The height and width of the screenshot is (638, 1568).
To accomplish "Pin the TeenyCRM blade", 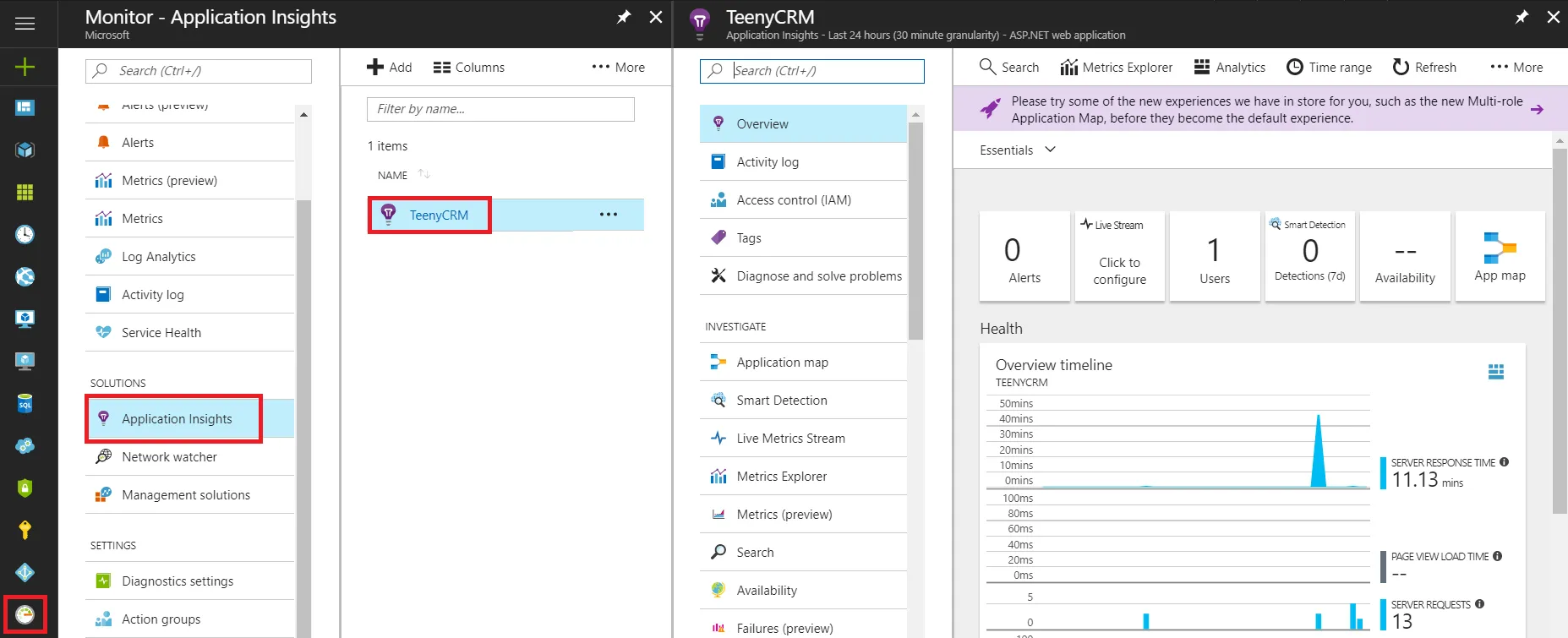I will click(1522, 17).
